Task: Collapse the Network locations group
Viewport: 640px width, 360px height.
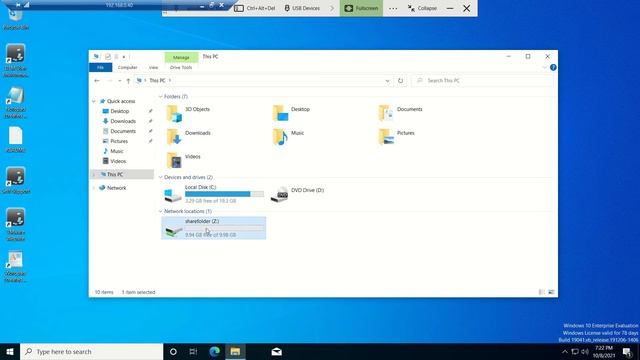Action: [160, 211]
